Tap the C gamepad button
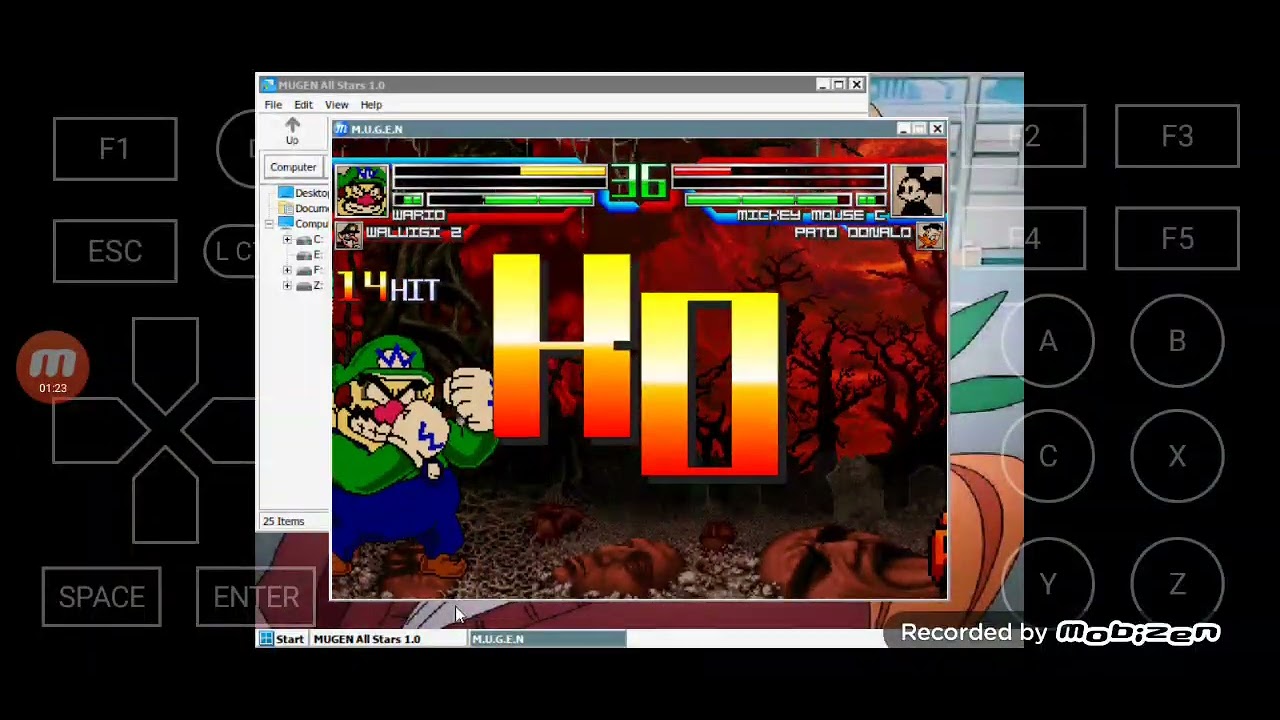This screenshot has height=720, width=1280. pyautogui.click(x=1047, y=457)
